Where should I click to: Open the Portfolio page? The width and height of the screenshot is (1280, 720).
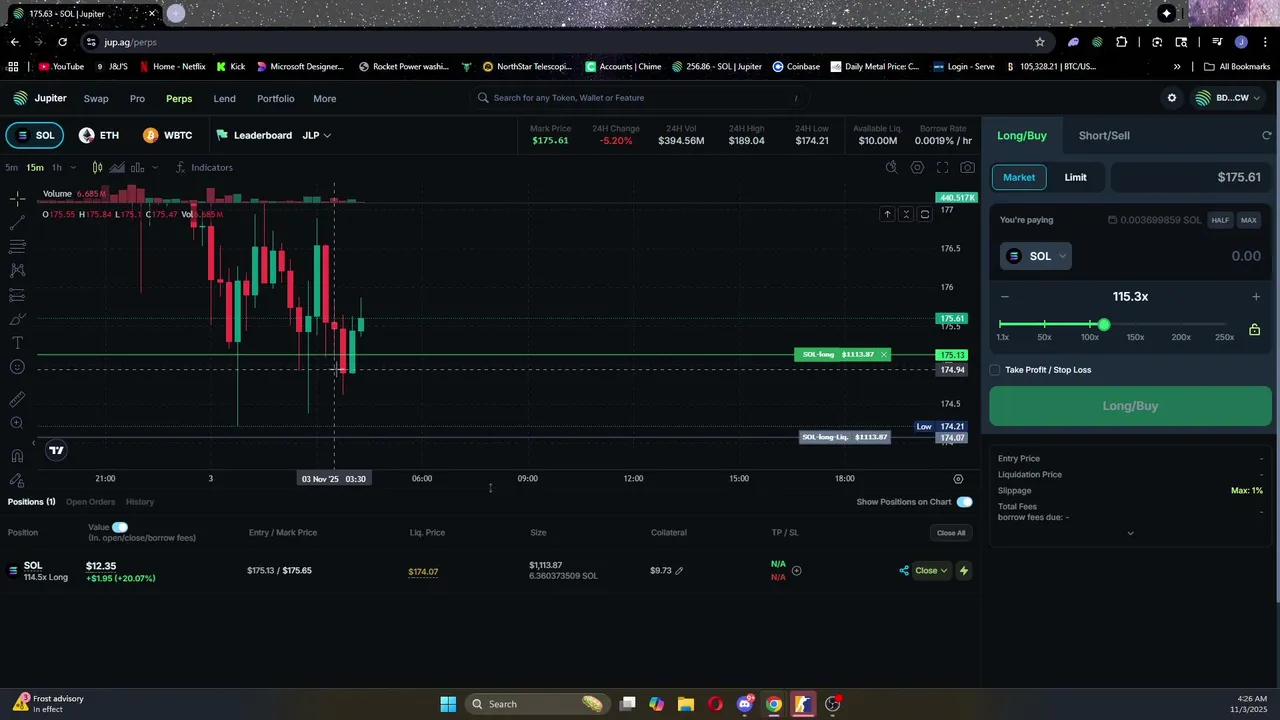tap(275, 98)
